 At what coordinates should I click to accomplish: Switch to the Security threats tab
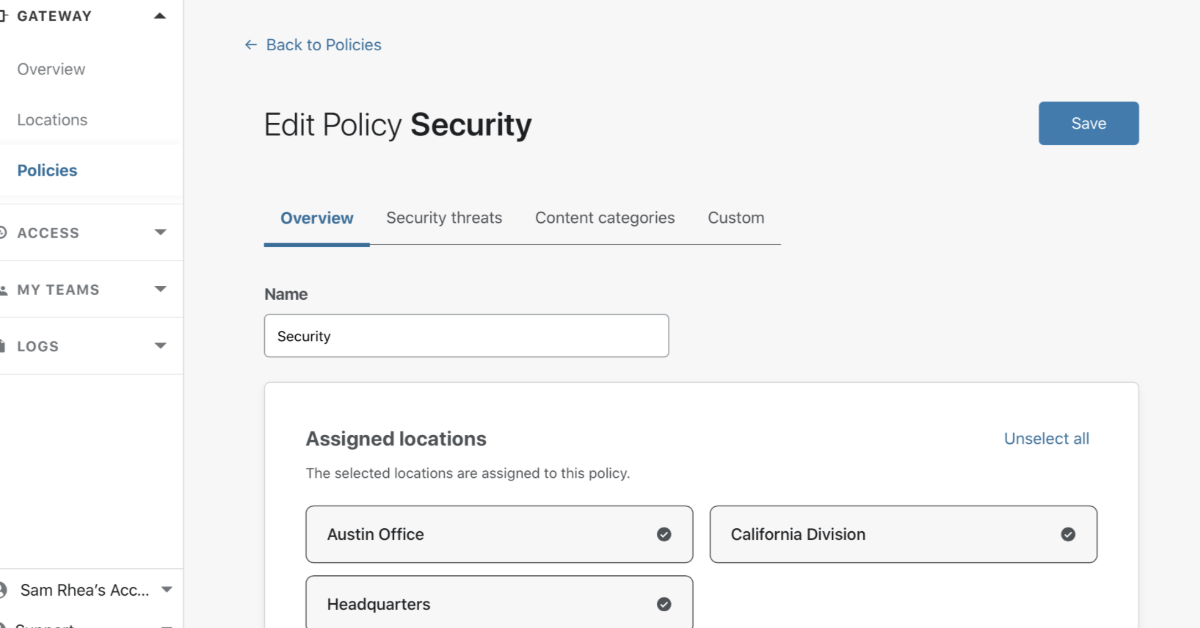[x=444, y=218]
